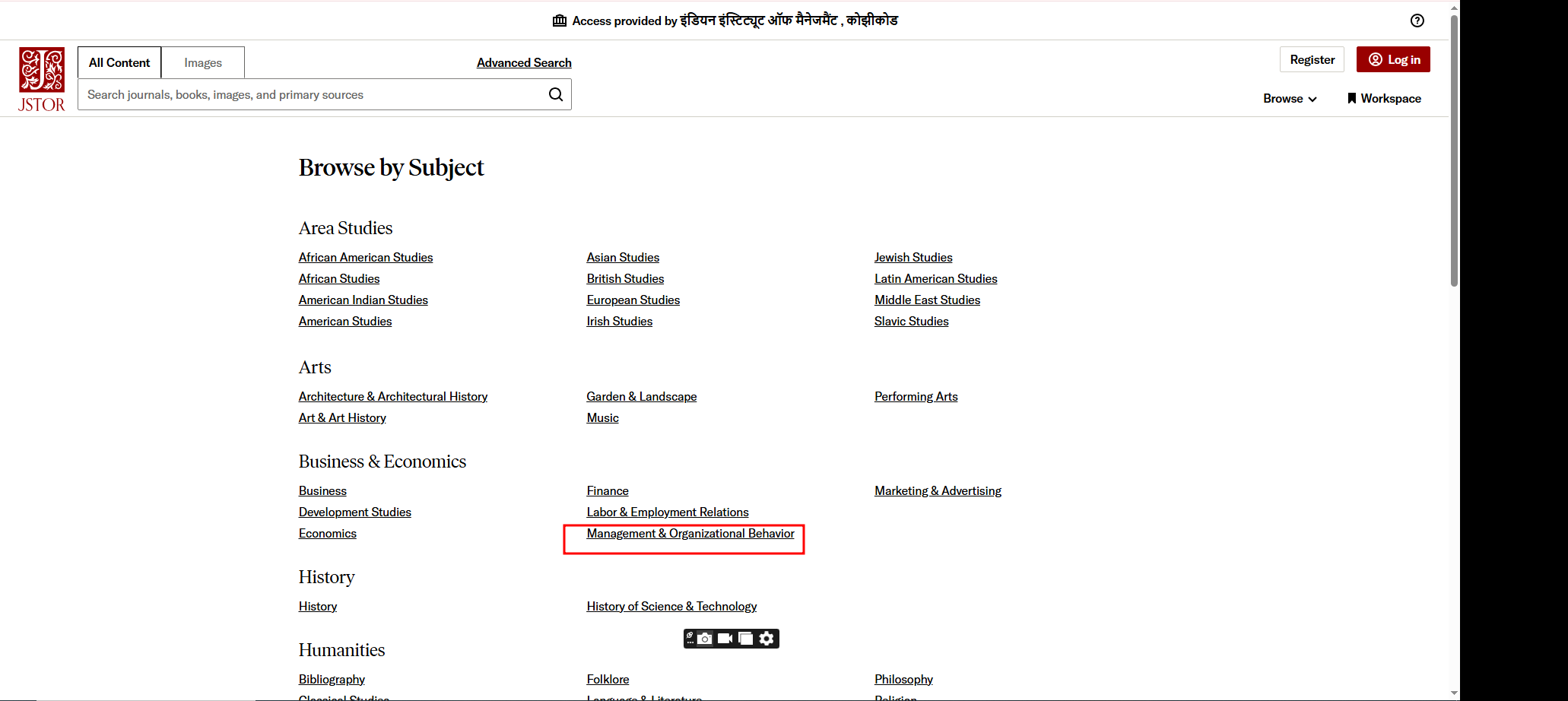Click the video record icon
The height and width of the screenshot is (701, 1568).
click(x=725, y=639)
